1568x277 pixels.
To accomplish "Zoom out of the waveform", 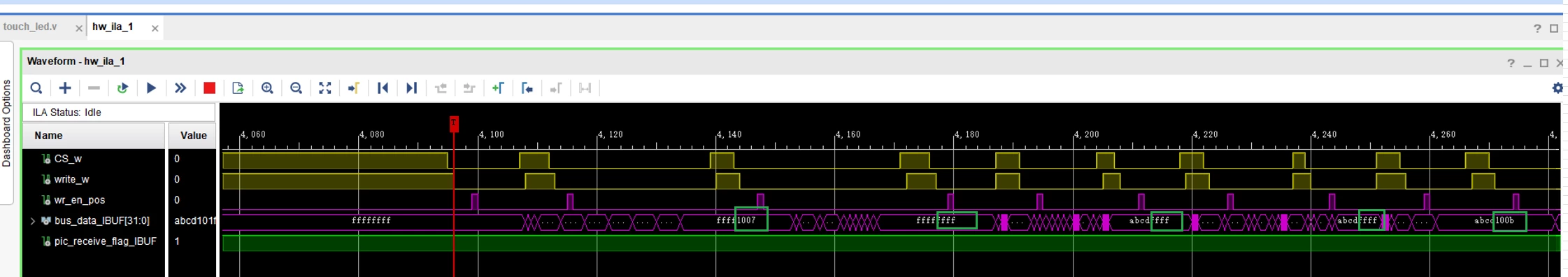I will (x=296, y=88).
